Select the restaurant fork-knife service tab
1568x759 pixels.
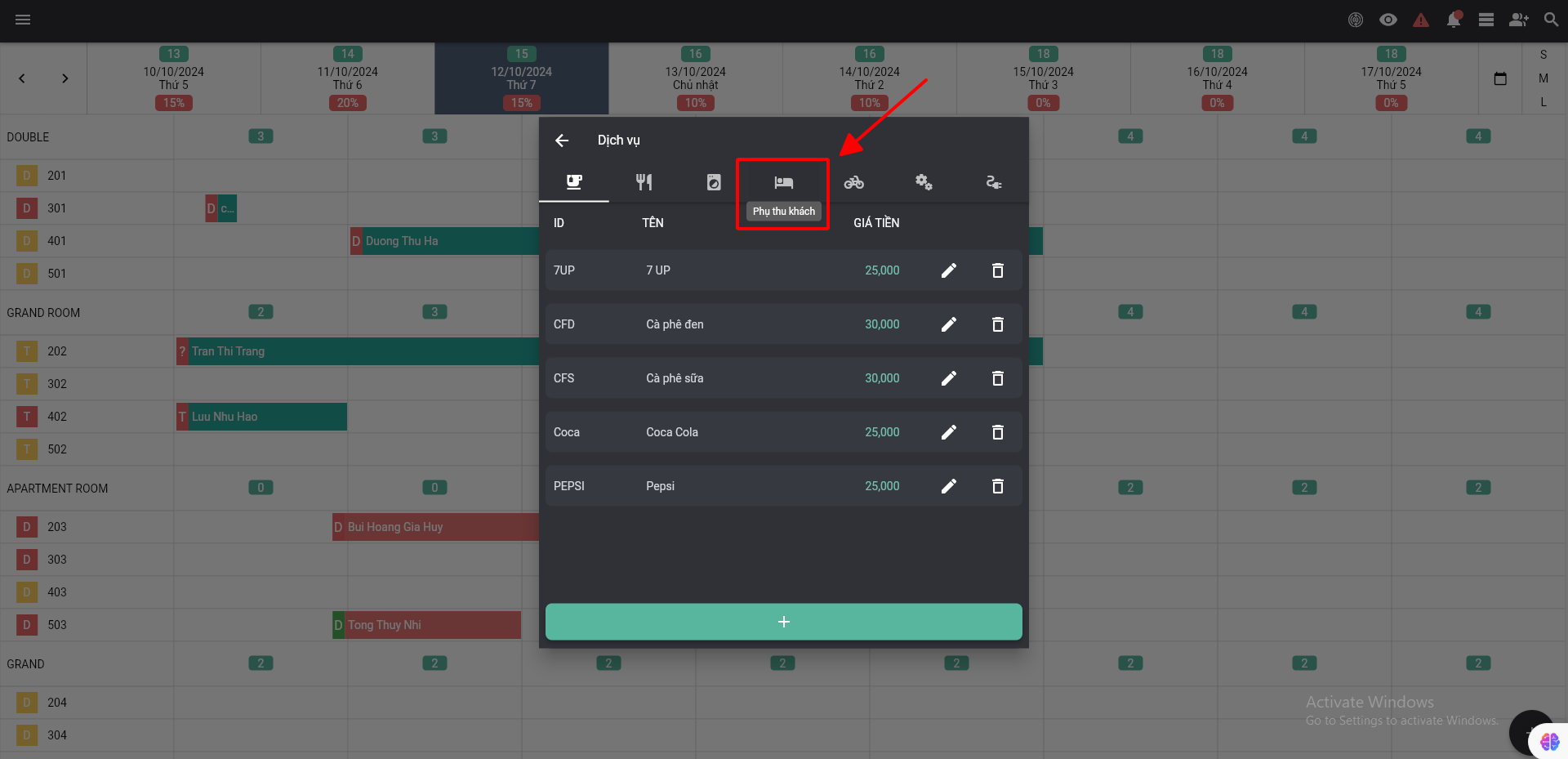[x=644, y=181]
